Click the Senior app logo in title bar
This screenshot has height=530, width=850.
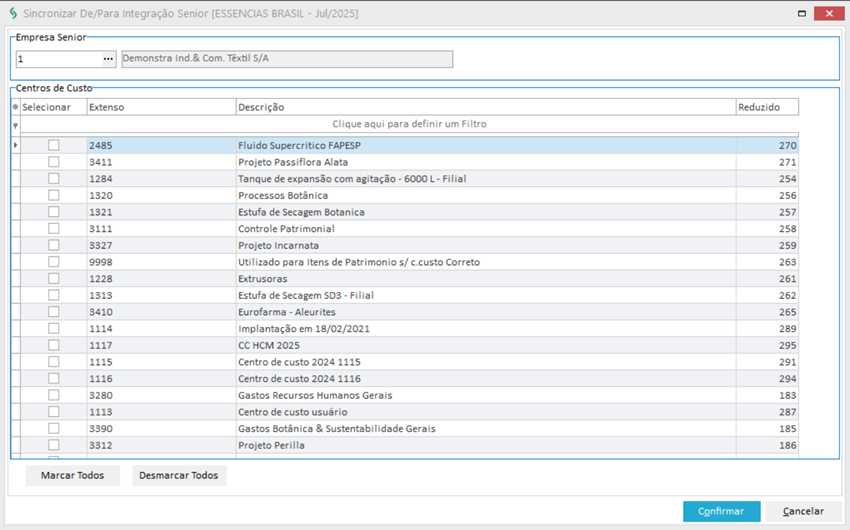tap(13, 14)
